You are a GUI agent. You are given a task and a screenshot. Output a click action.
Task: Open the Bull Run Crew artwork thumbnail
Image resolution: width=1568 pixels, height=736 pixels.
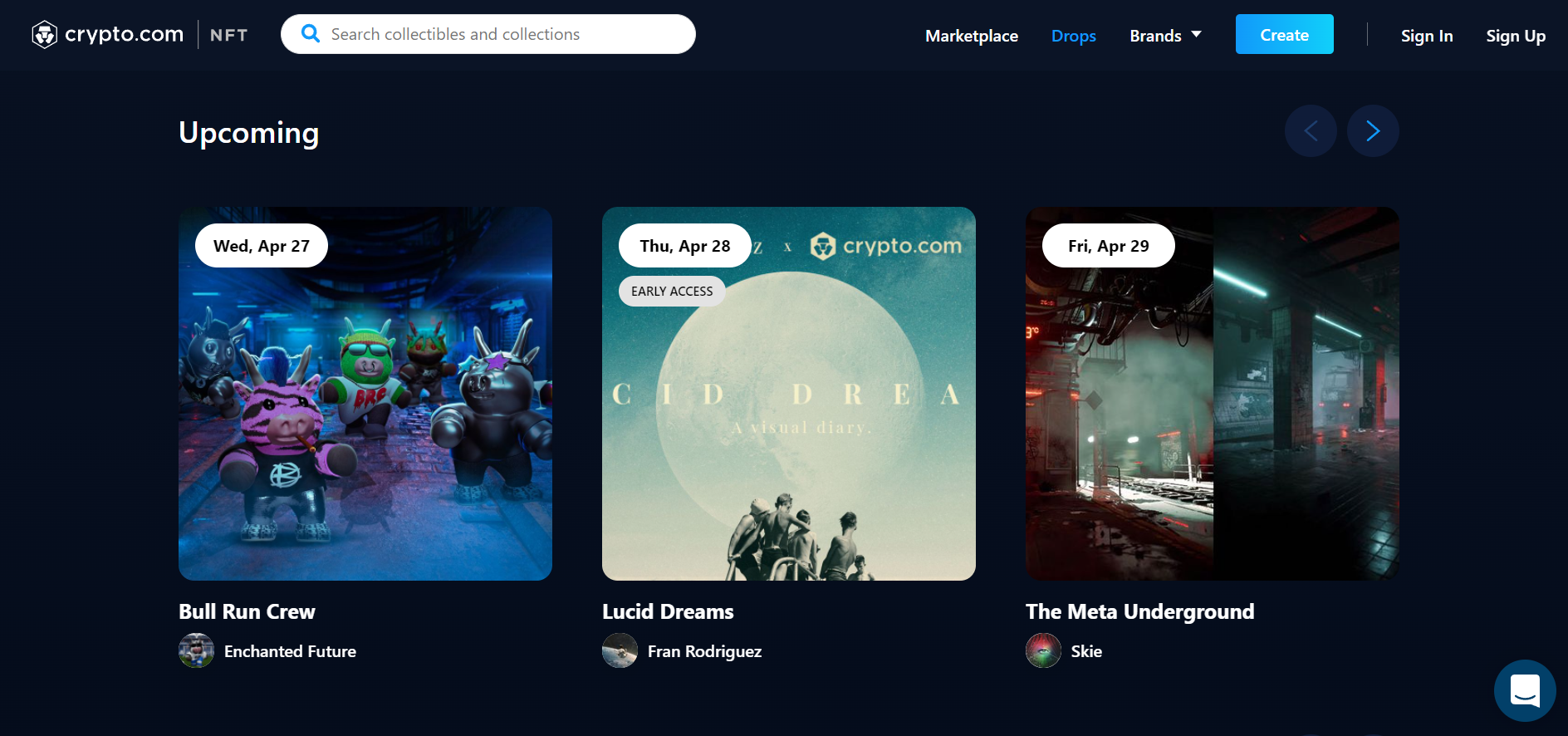[x=365, y=394]
